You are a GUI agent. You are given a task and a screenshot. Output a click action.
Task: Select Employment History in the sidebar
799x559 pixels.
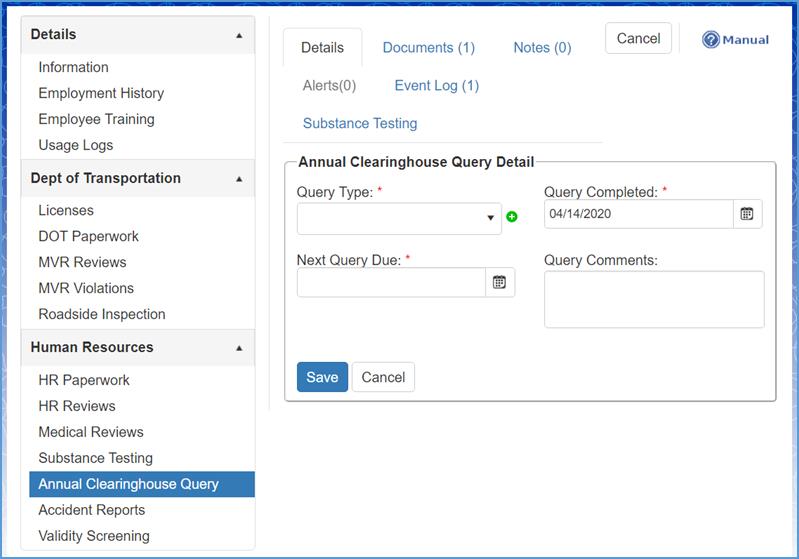pyautogui.click(x=101, y=93)
